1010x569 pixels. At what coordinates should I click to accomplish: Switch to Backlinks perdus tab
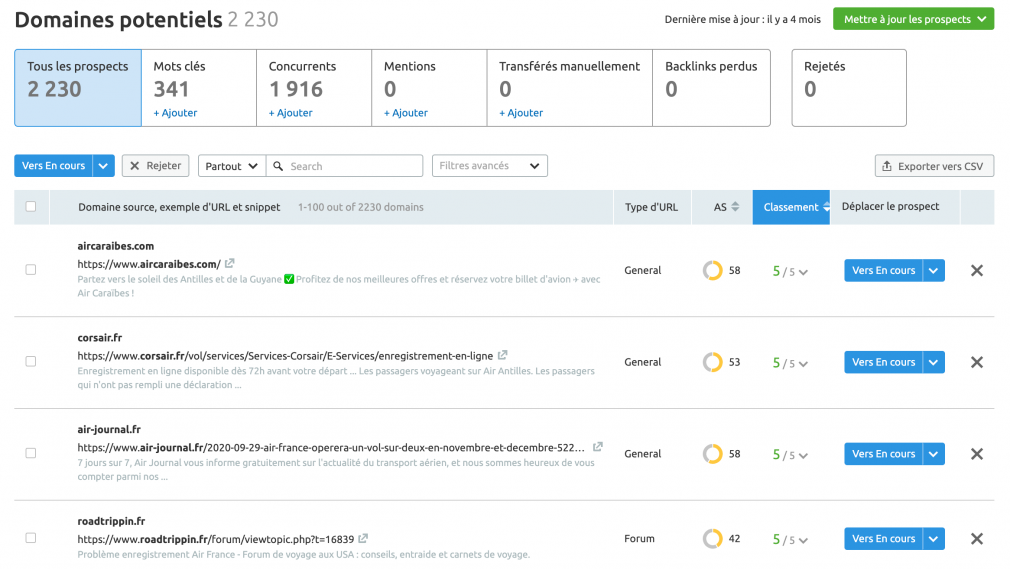[712, 88]
